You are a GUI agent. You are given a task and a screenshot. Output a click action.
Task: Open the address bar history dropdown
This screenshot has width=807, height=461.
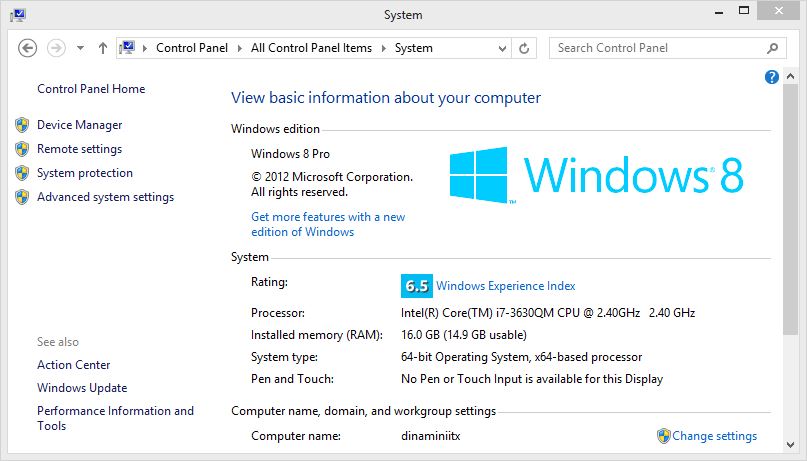click(x=502, y=48)
